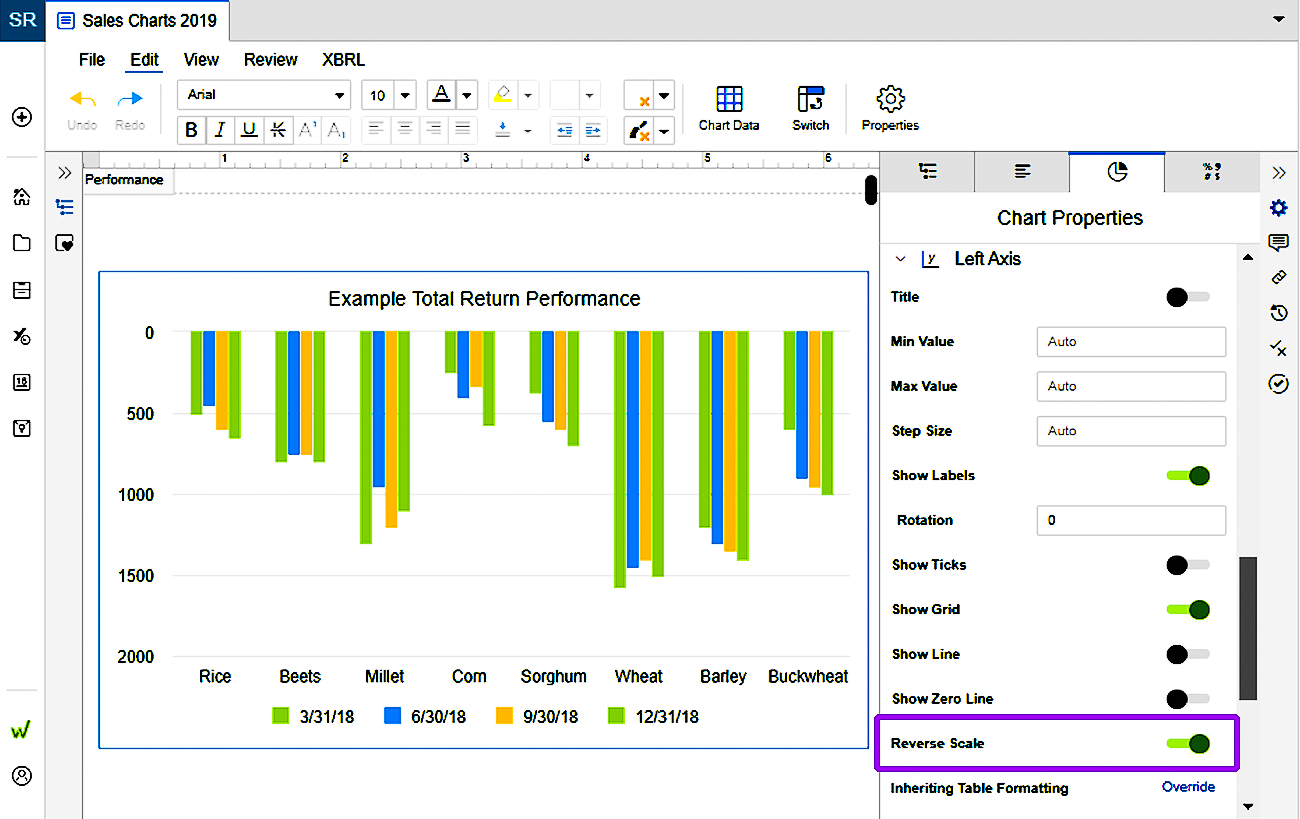Open the Home icon in left sidebar
The width and height of the screenshot is (1300, 819).
[21, 197]
